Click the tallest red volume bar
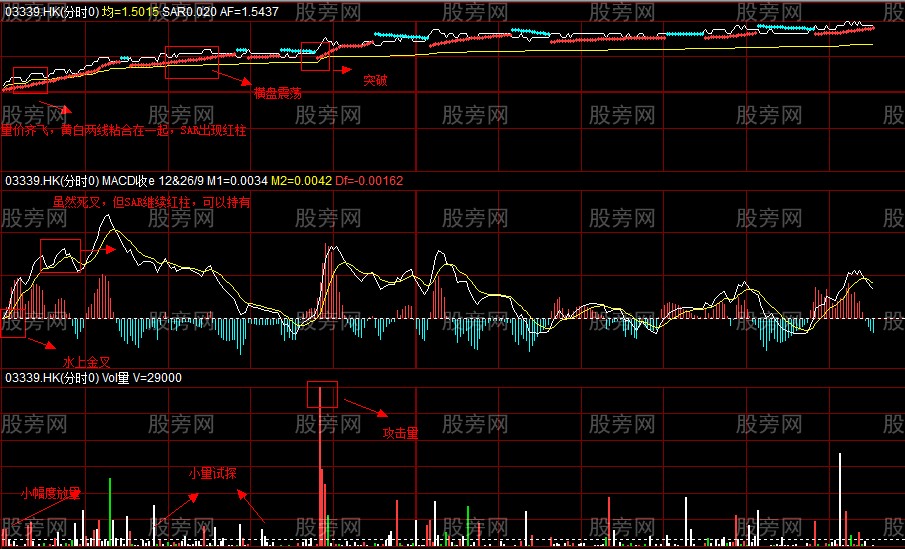 (x=320, y=466)
